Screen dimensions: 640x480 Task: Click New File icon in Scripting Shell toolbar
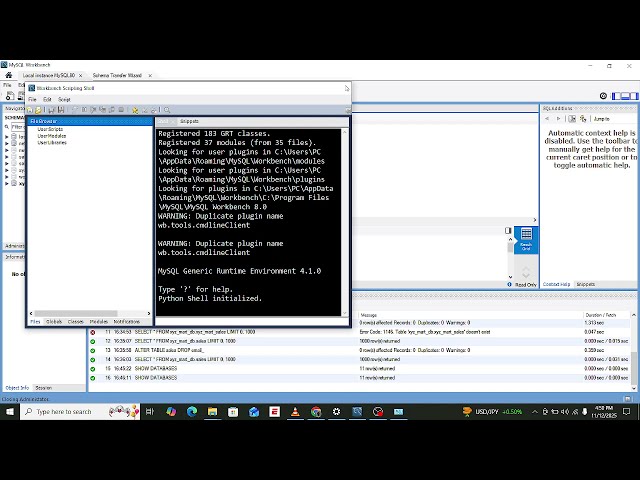[30, 110]
